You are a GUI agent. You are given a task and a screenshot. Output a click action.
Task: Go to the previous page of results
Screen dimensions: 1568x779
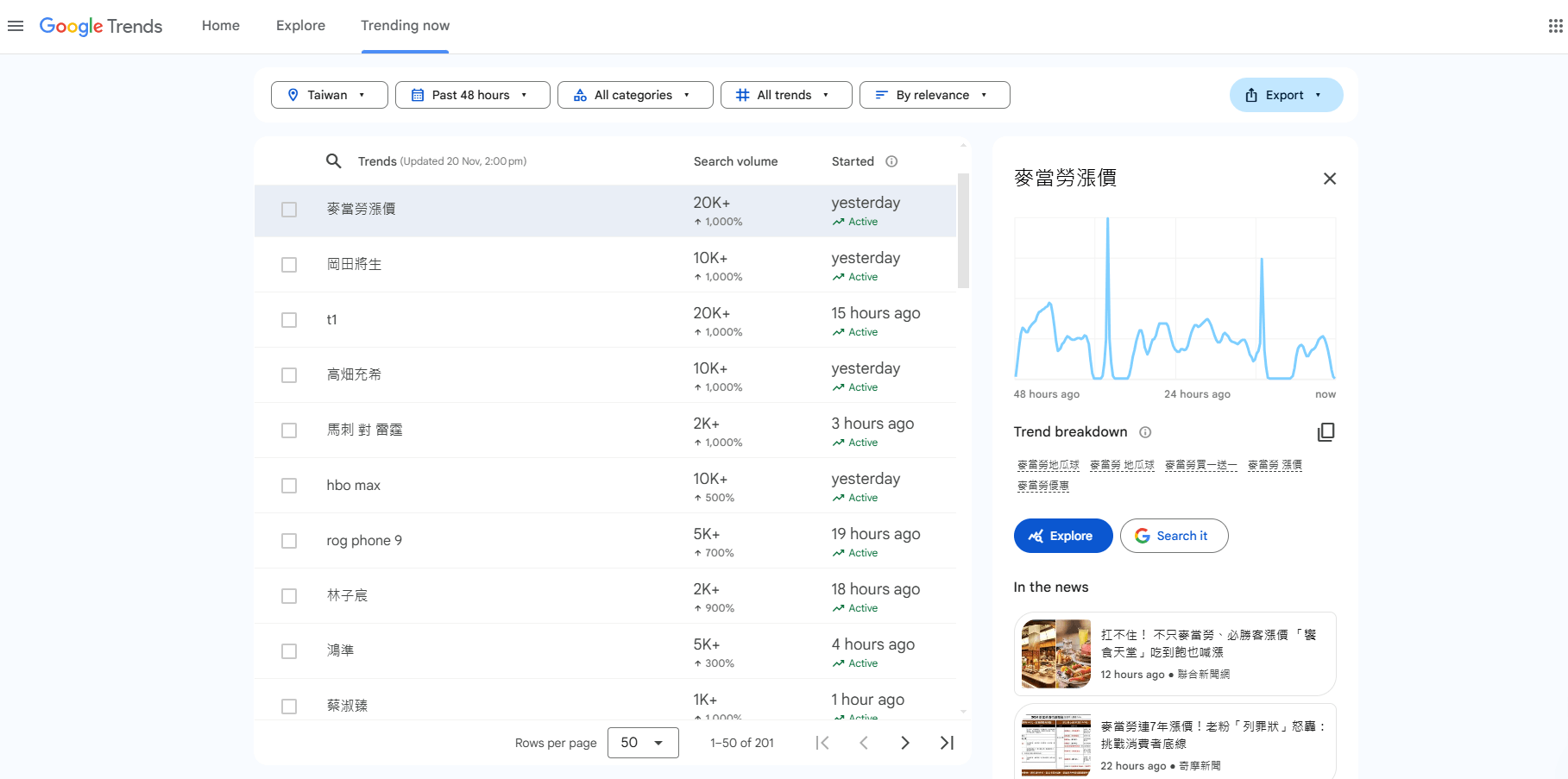click(864, 743)
